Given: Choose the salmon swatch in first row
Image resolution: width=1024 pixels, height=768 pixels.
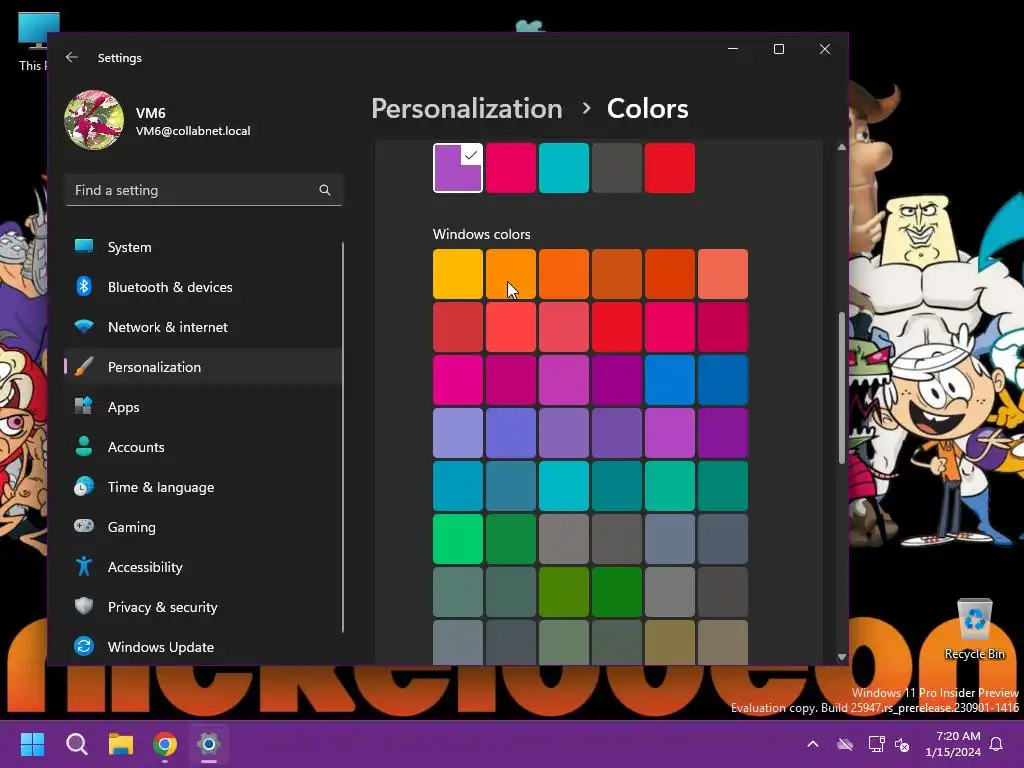Looking at the screenshot, I should click(x=722, y=274).
